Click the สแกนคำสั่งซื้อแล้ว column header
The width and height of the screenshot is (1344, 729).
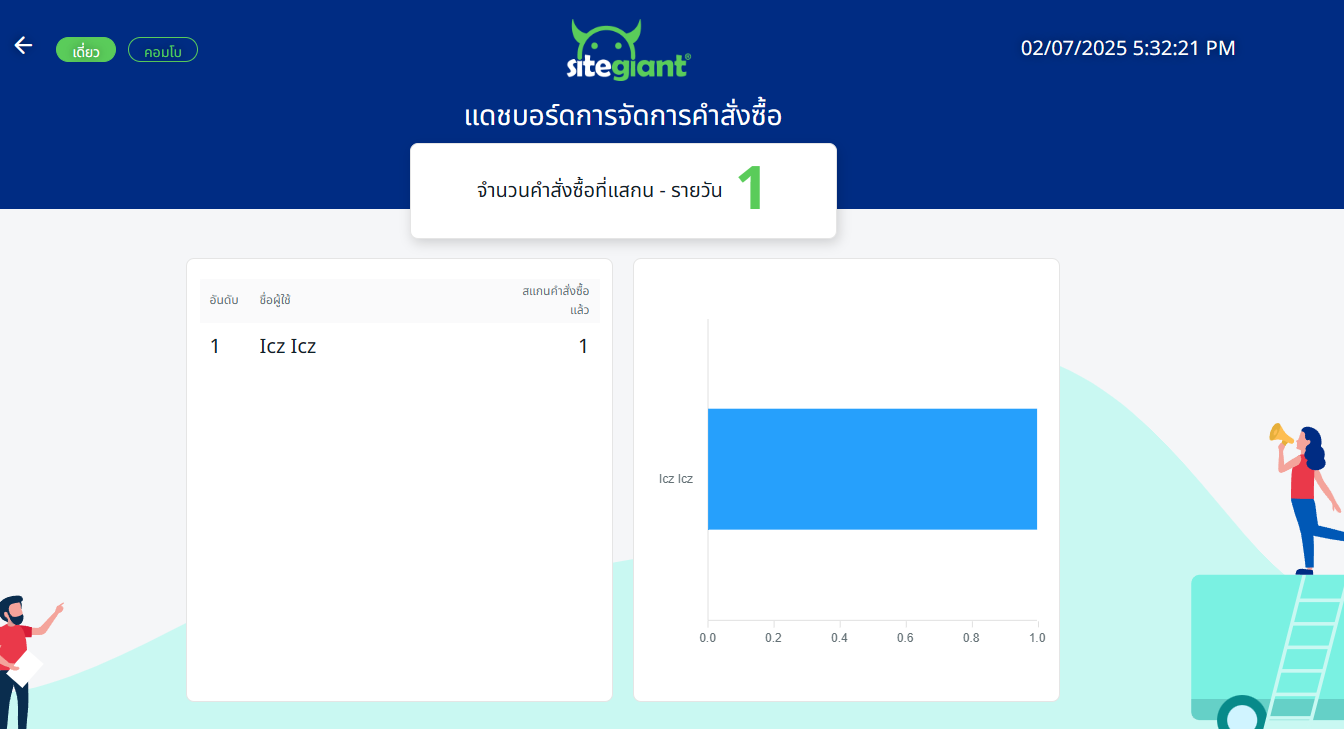click(556, 300)
